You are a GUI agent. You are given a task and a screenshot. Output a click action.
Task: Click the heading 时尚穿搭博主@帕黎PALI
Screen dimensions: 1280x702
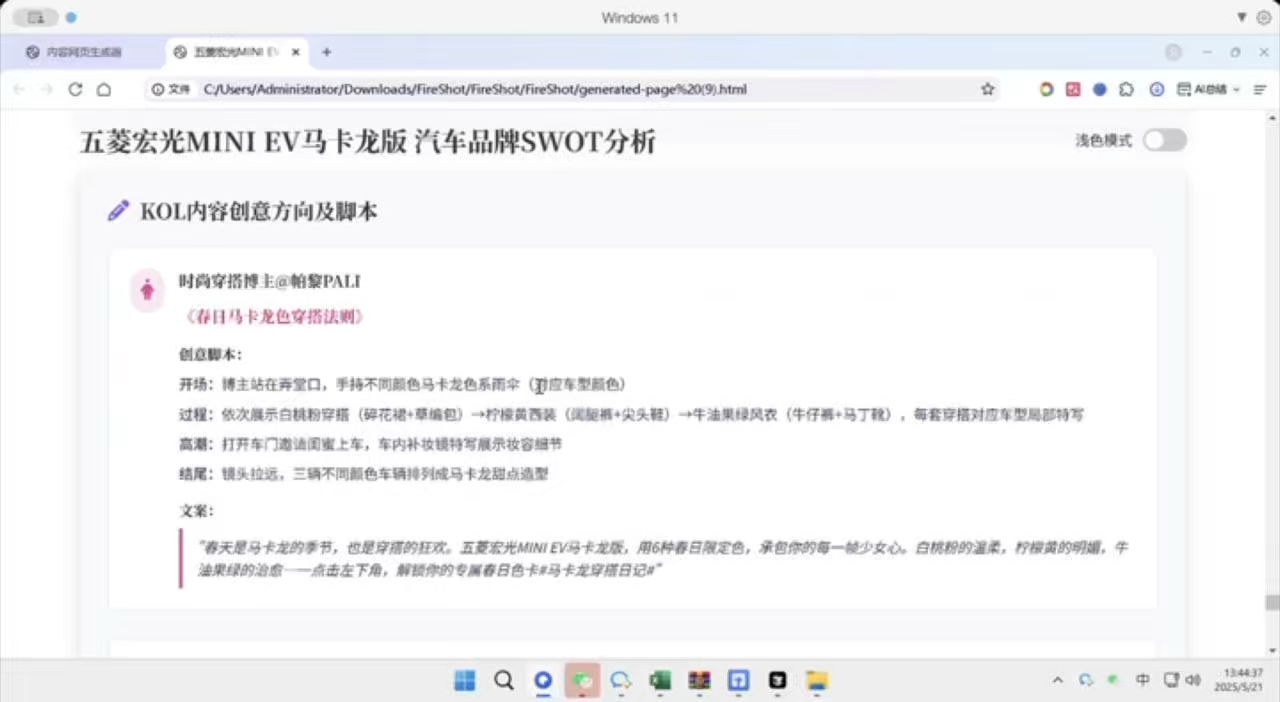point(269,282)
